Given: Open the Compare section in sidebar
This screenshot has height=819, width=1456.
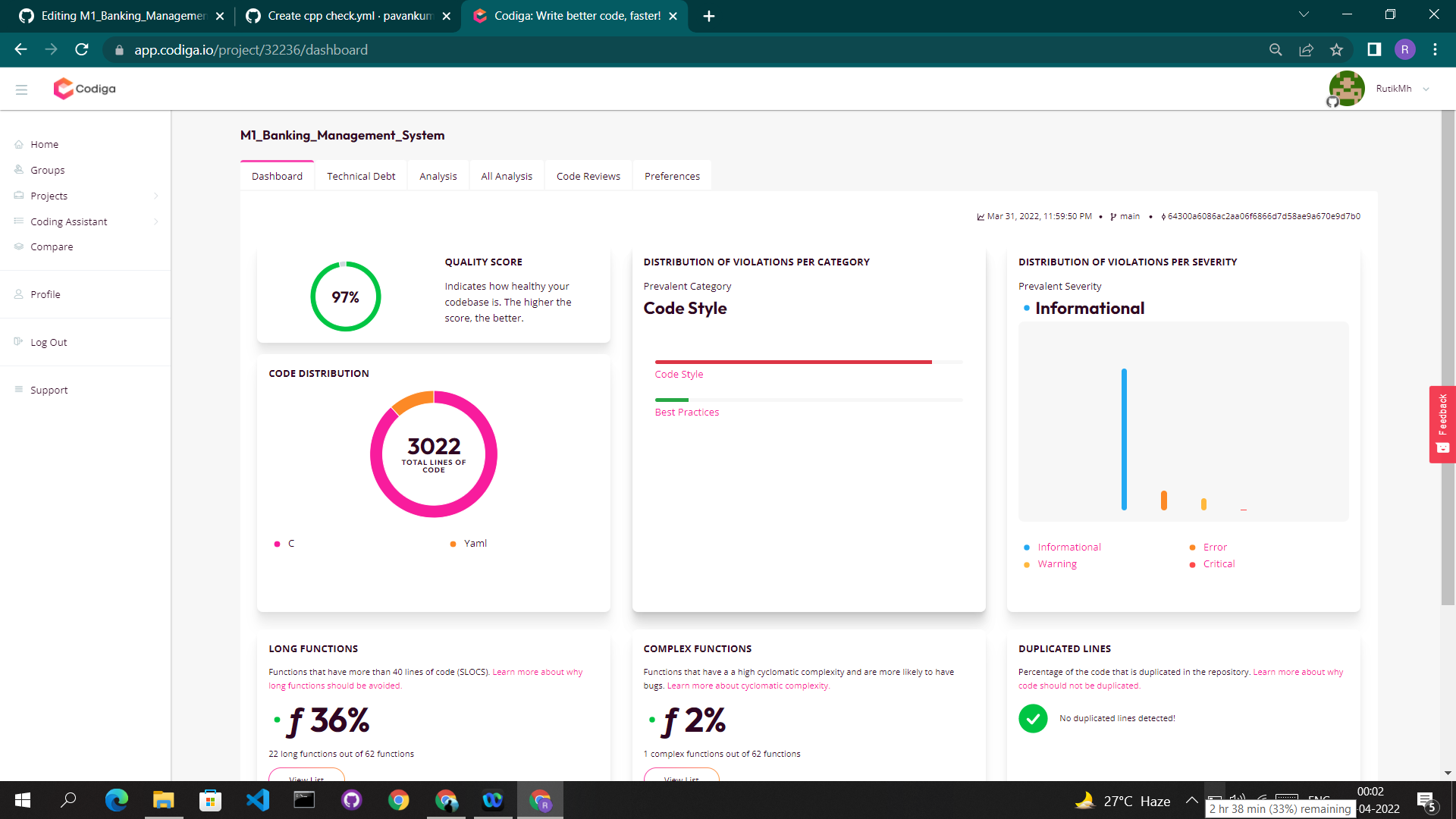Looking at the screenshot, I should click(x=19, y=246).
